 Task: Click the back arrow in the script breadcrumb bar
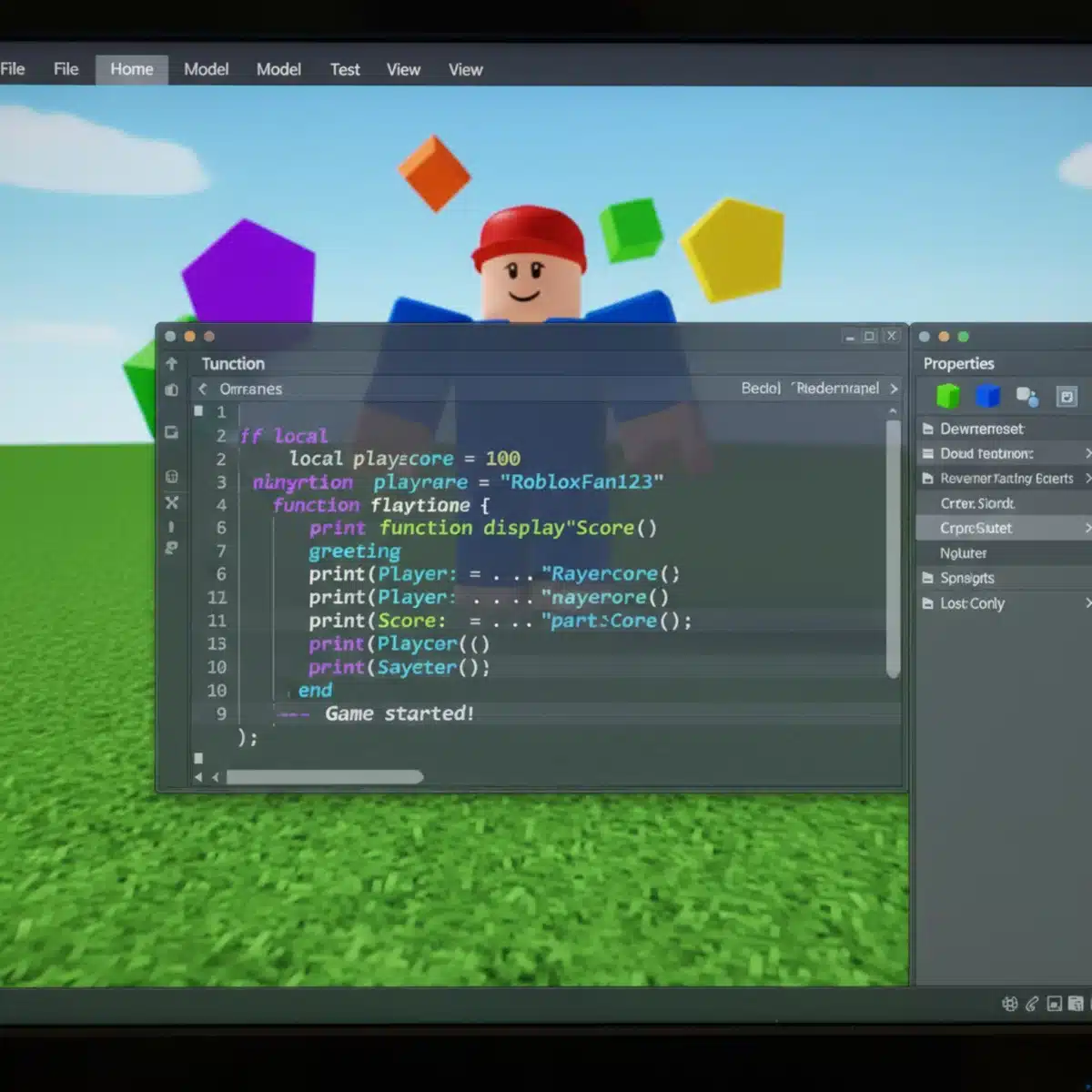pos(202,389)
